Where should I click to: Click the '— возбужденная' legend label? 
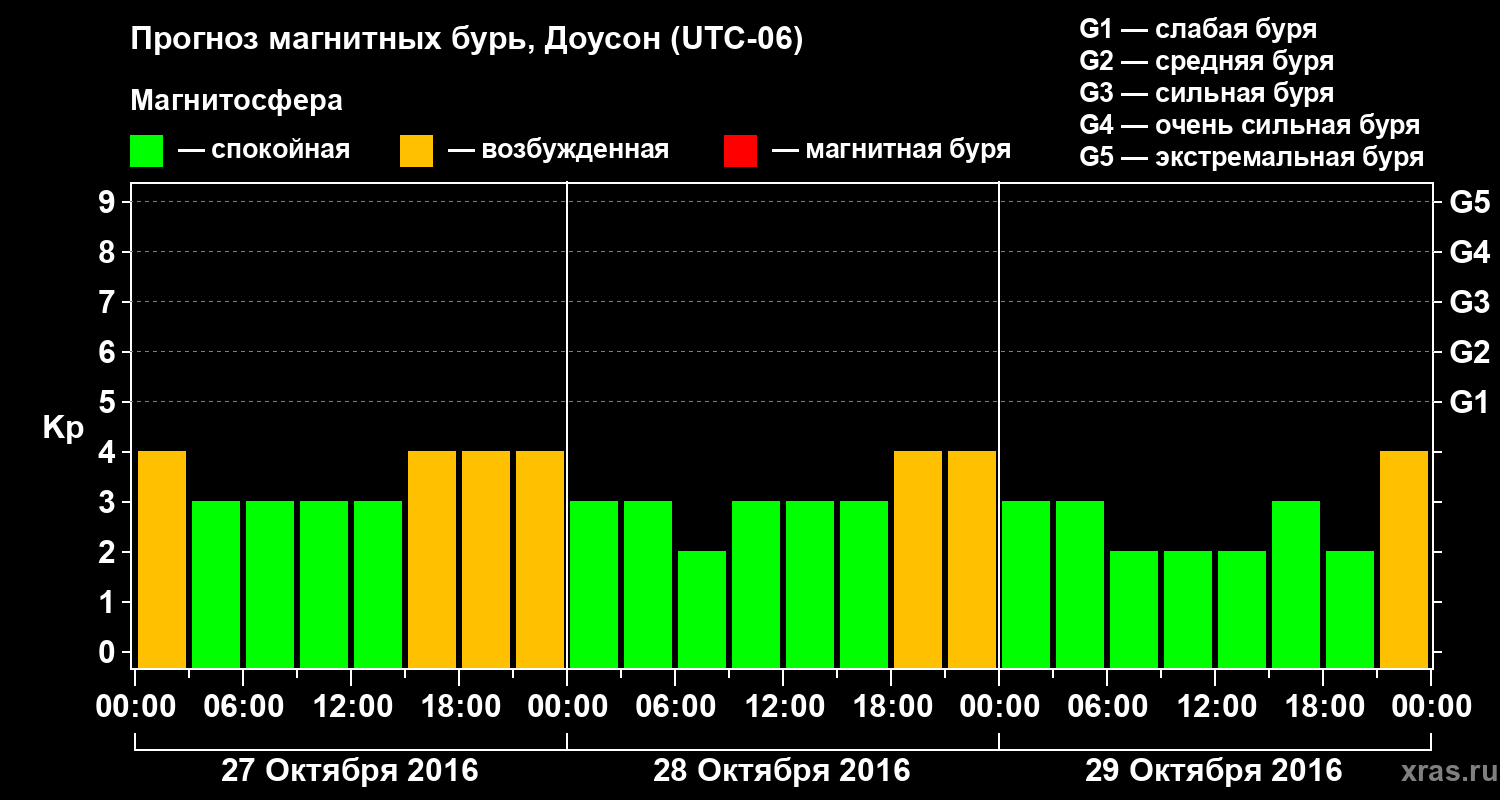pyautogui.click(x=559, y=150)
